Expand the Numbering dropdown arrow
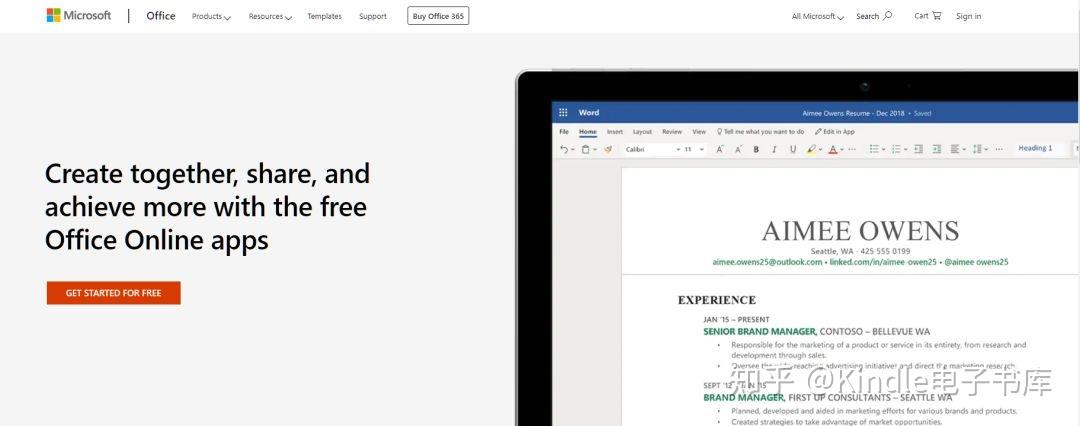This screenshot has height=426, width=1080. pos(906,150)
